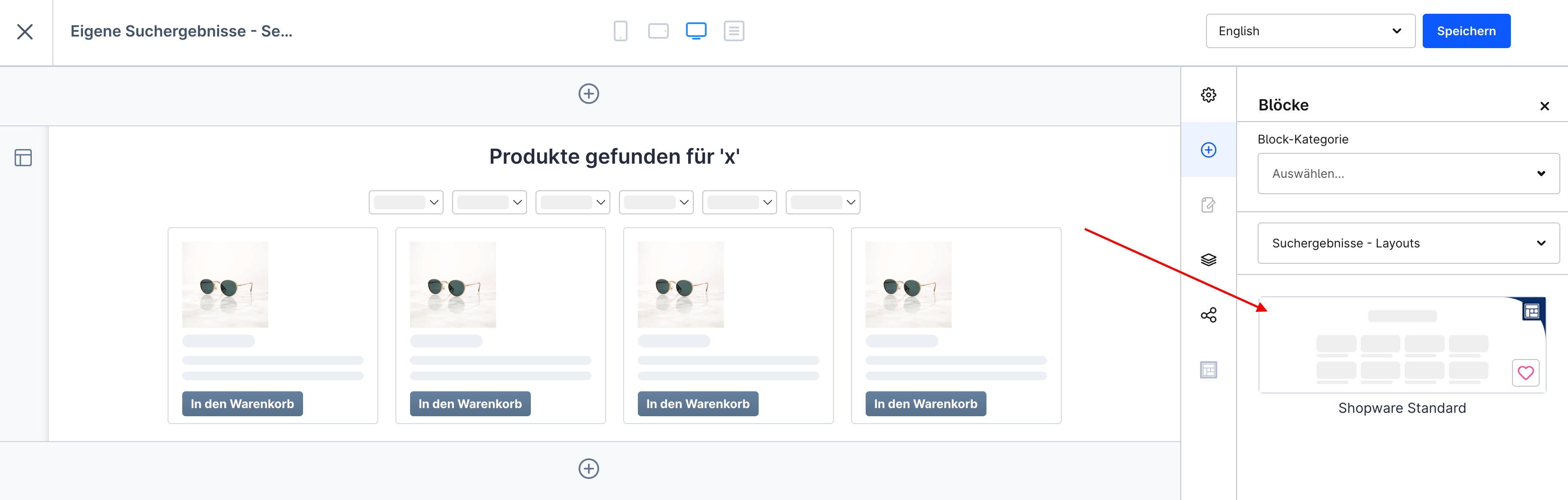Click first In den Warenkorb button

tap(242, 404)
